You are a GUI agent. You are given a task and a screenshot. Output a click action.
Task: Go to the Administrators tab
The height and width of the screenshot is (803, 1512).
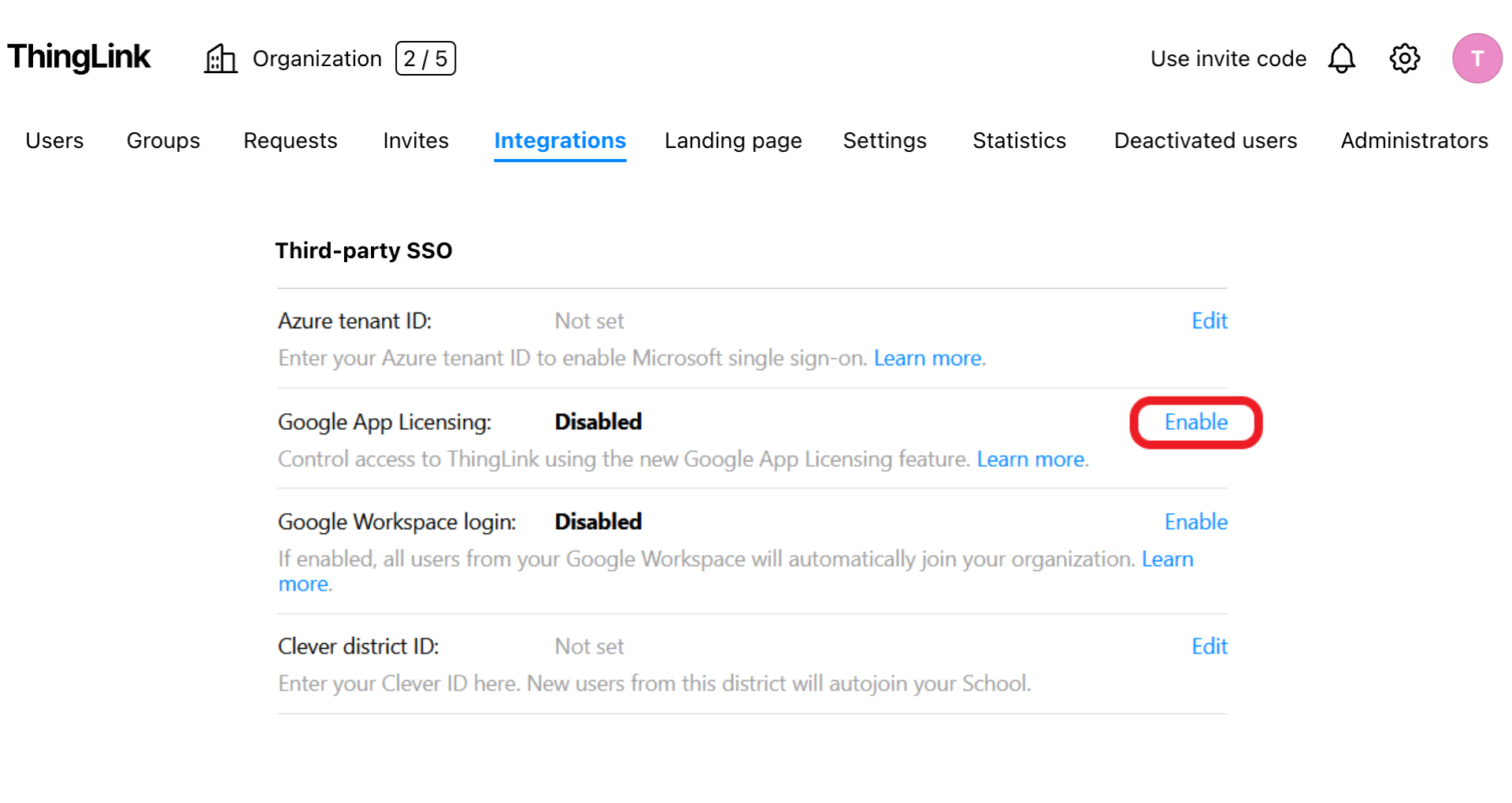1414,140
